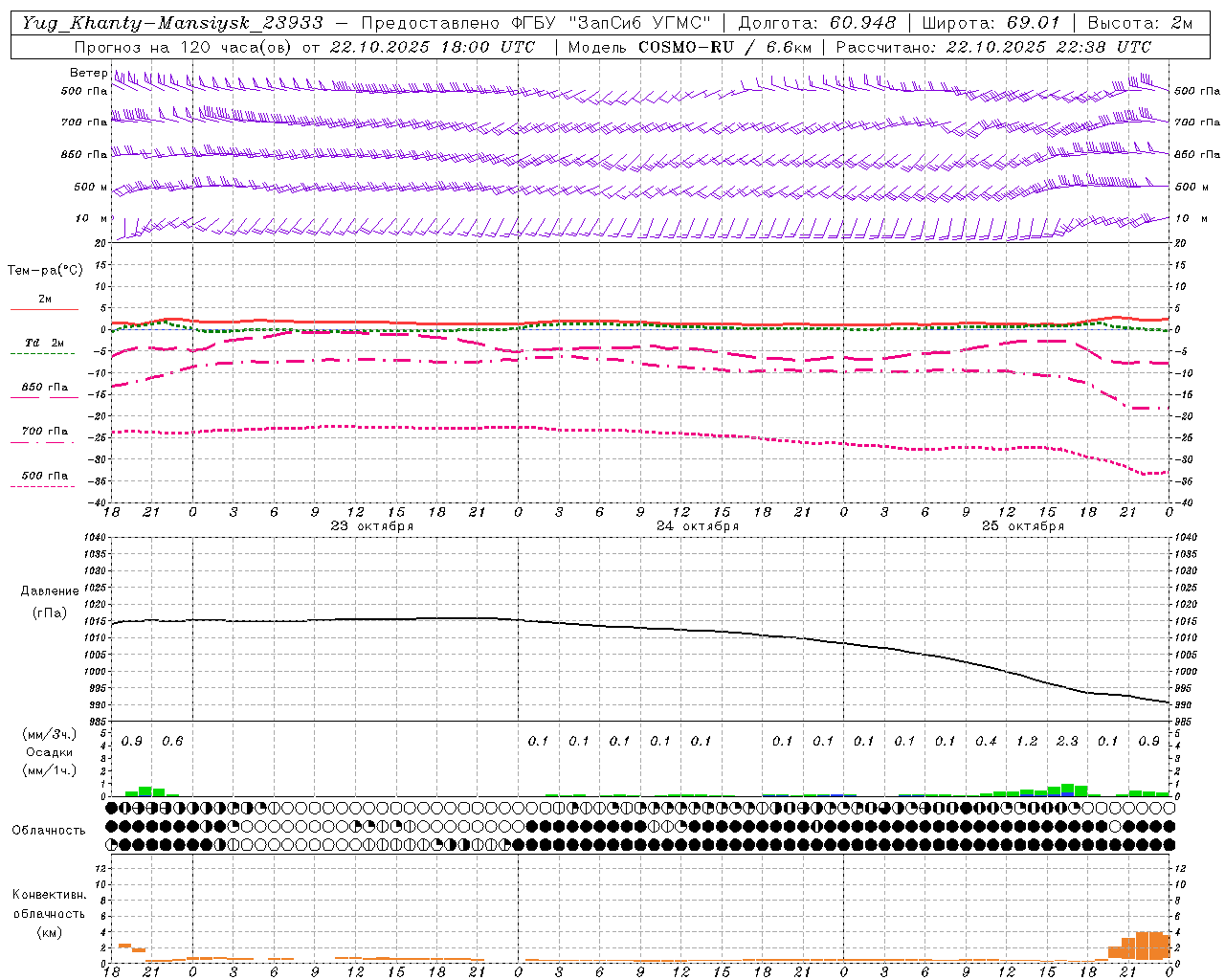1225x980 pixels.
Task: Click the 2.3 precipitation amount
Action: pos(1067,742)
